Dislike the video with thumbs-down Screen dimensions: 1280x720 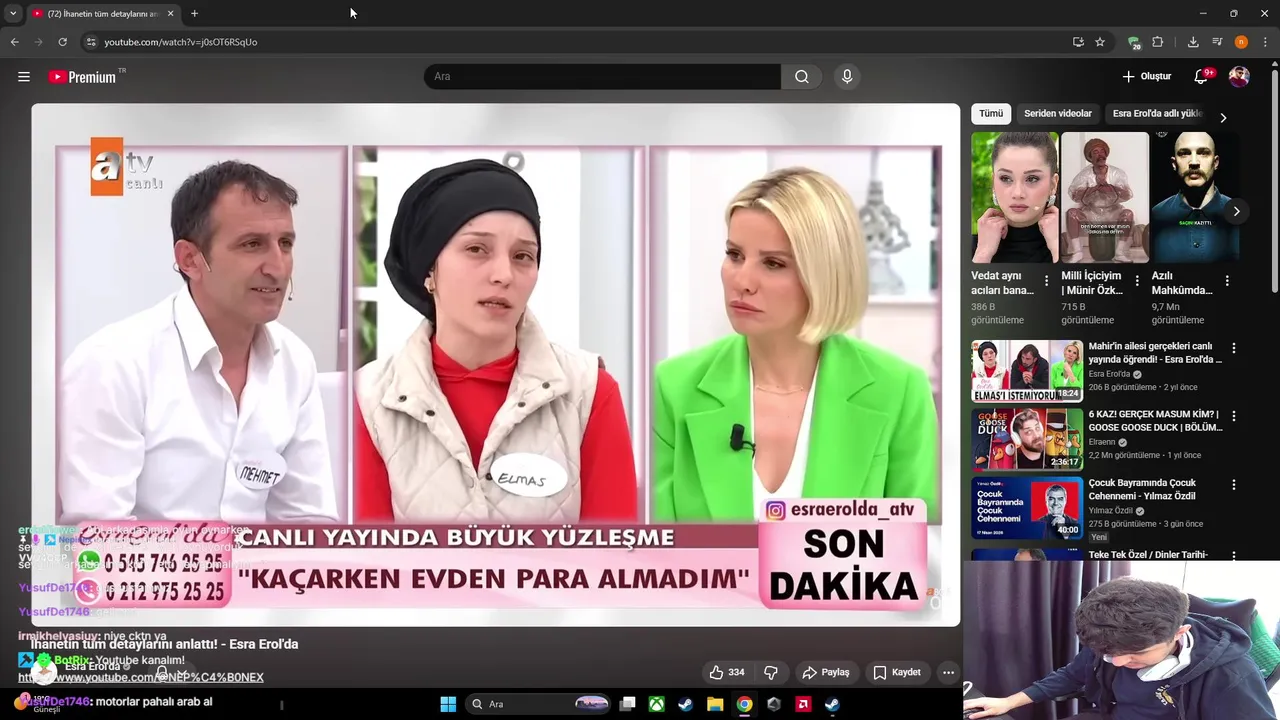(771, 672)
